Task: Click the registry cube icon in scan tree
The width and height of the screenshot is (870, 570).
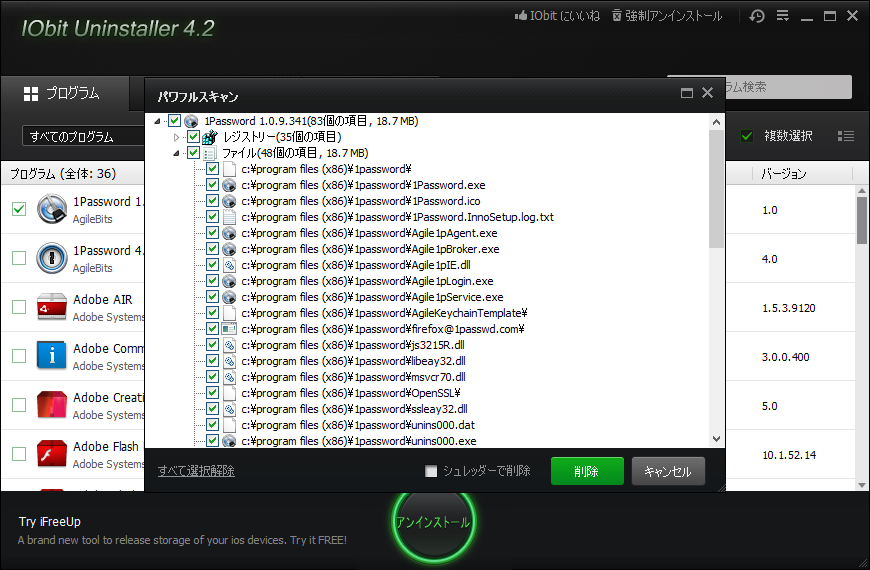Action: click(210, 137)
